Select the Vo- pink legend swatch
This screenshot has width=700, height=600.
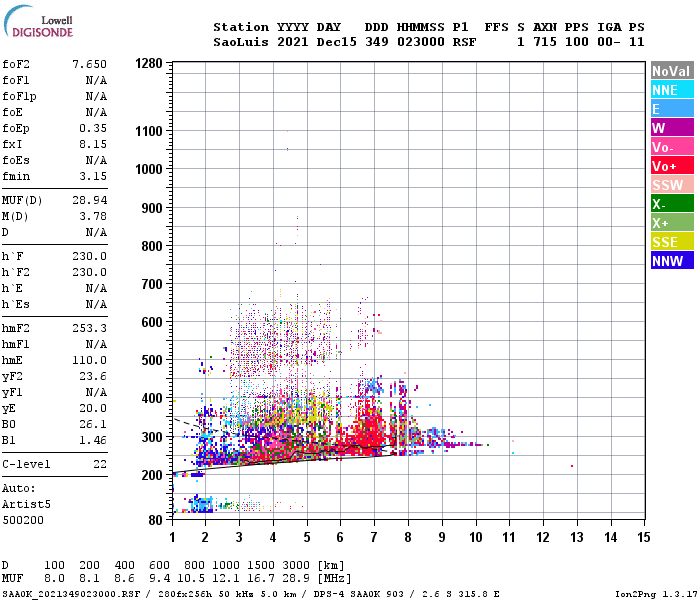tap(672, 147)
